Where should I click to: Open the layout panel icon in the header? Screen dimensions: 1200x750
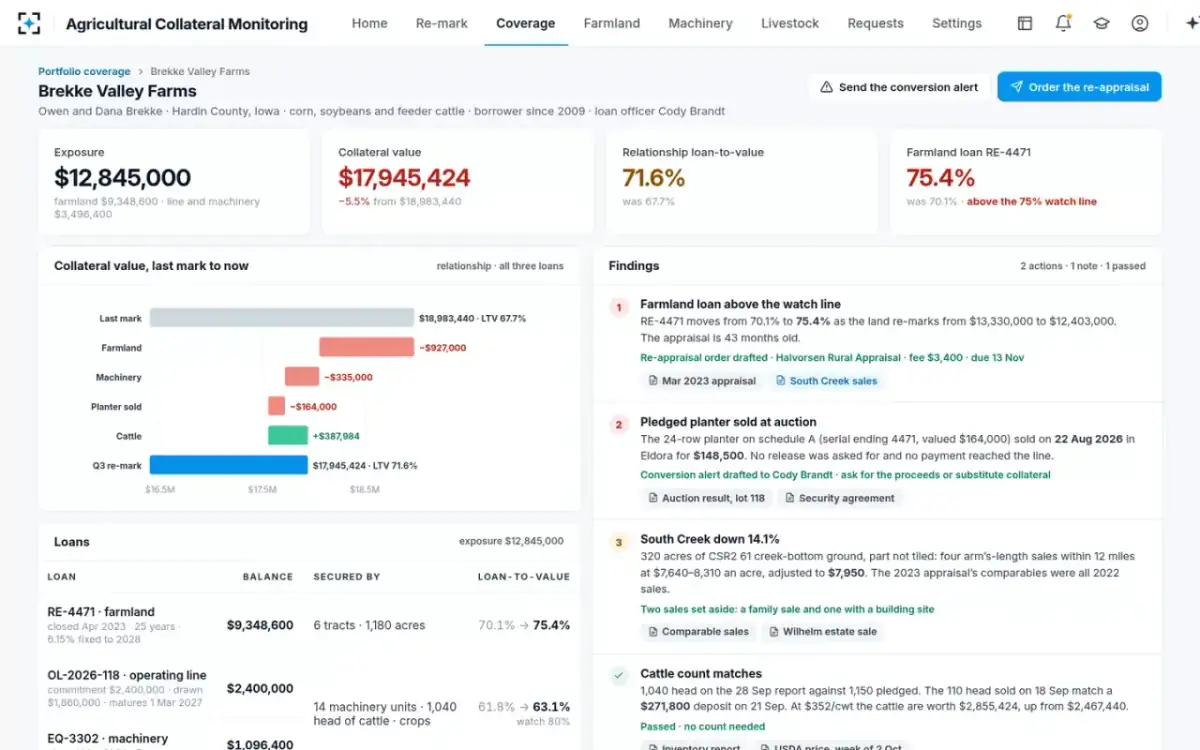(1025, 23)
